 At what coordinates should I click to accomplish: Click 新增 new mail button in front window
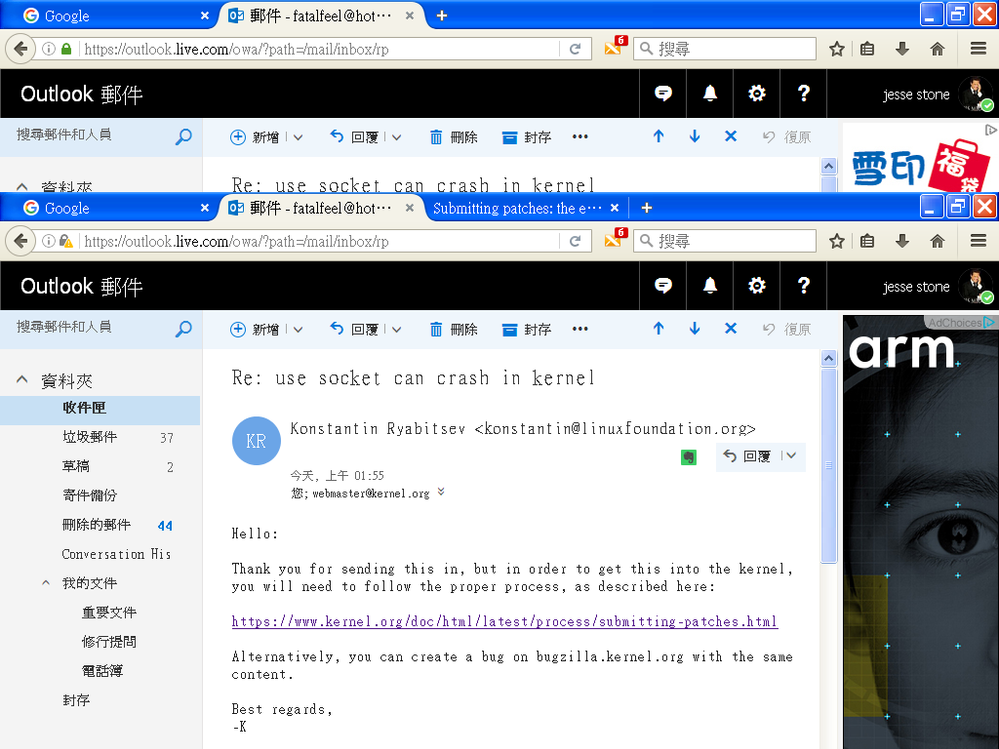255,329
